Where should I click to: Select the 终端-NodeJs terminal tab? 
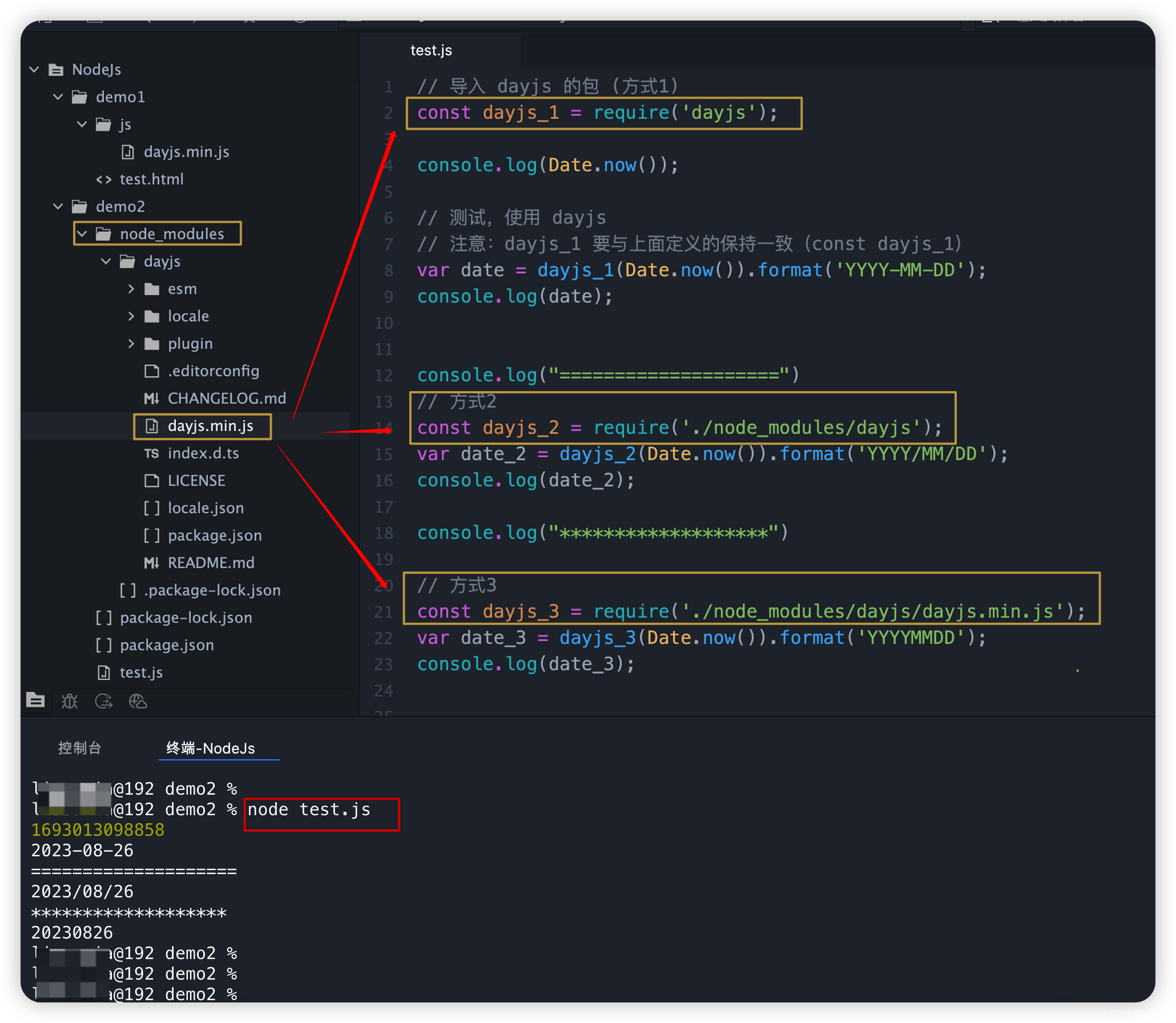click(x=211, y=748)
